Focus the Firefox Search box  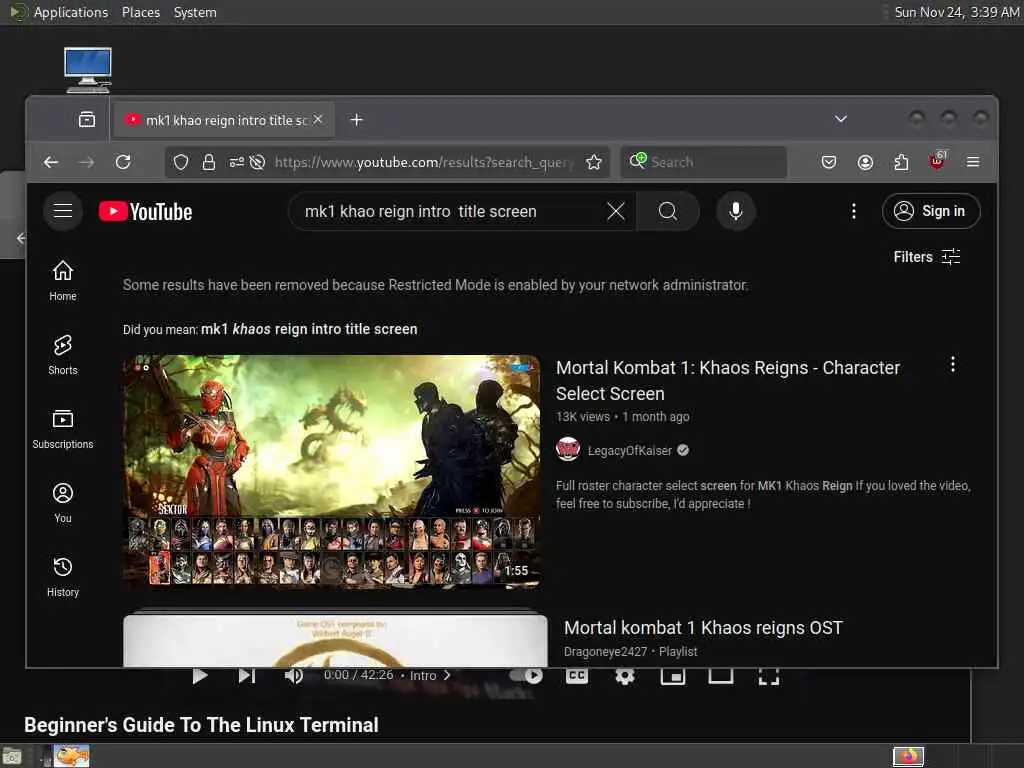[x=703, y=162]
